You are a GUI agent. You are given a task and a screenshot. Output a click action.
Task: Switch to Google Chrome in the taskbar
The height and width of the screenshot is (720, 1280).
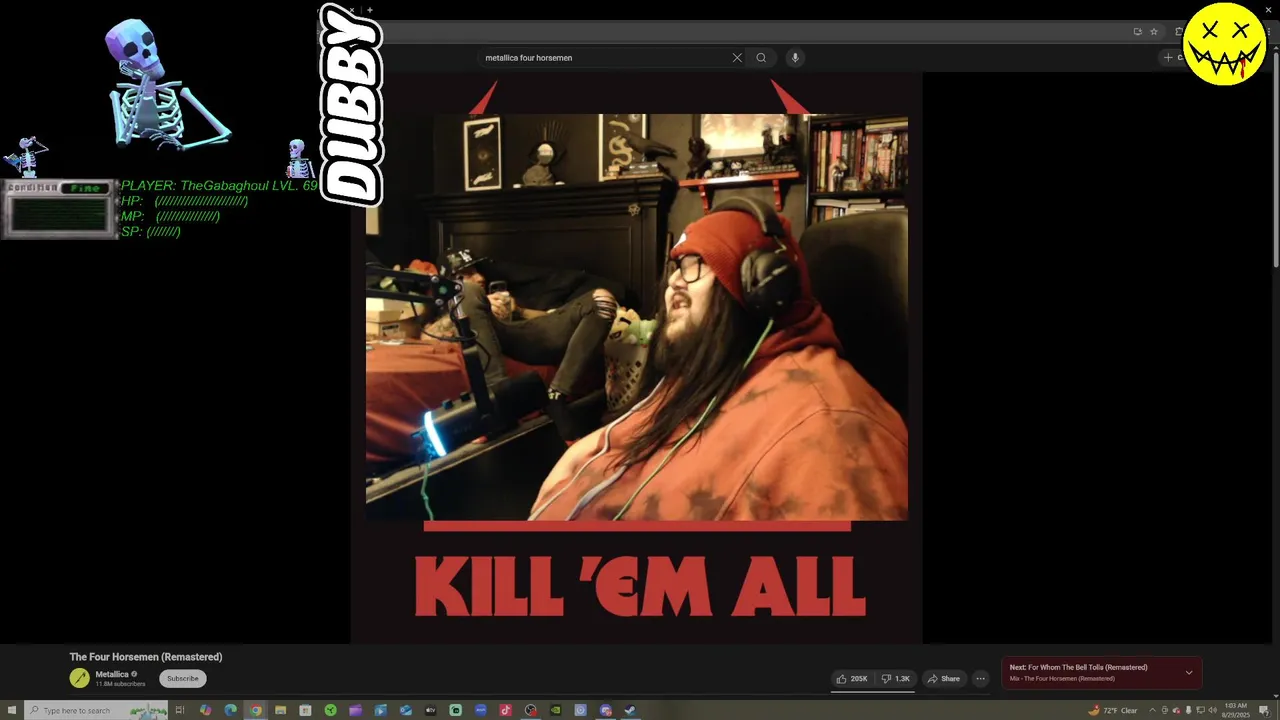point(255,710)
